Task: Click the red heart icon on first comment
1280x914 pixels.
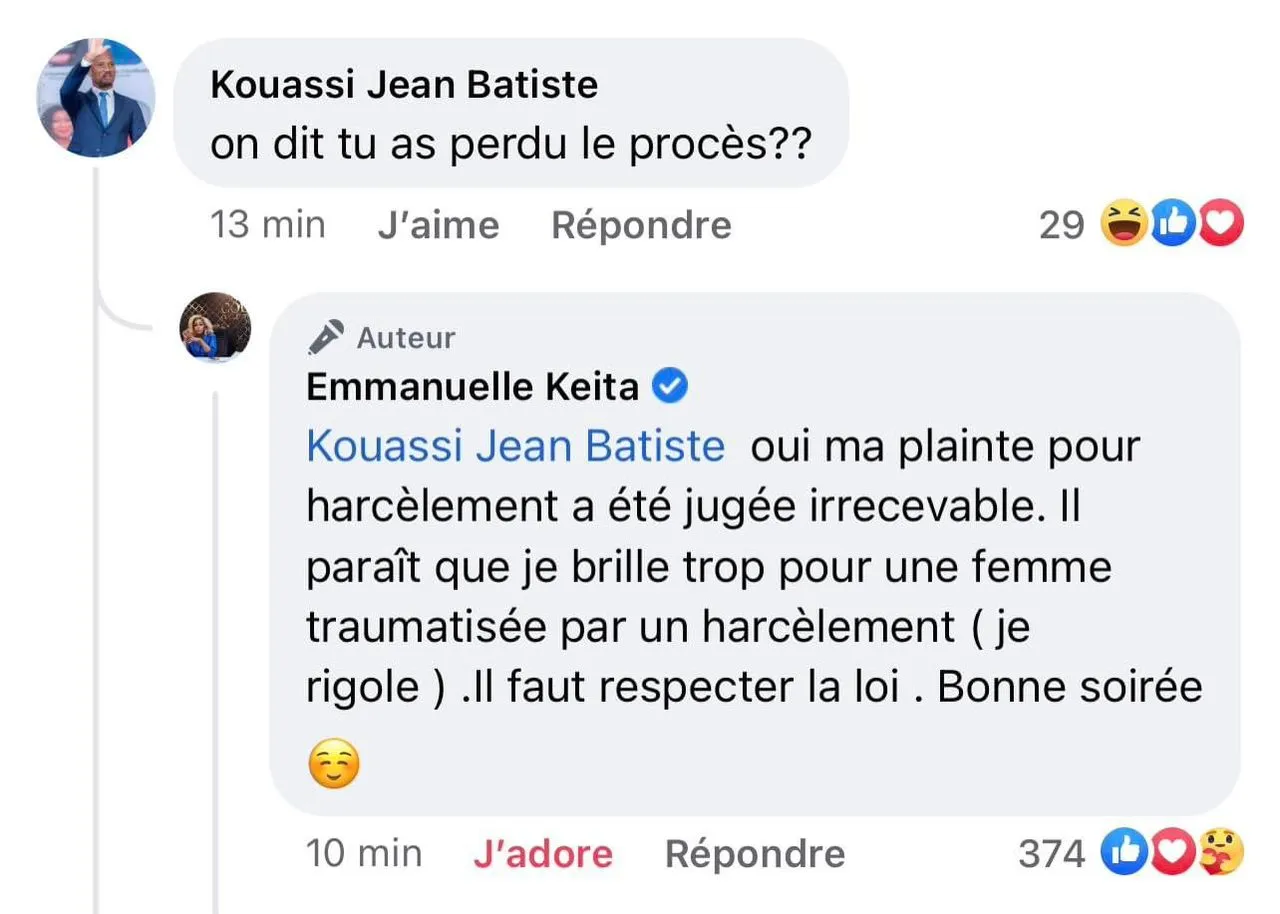Action: pos(1219,224)
